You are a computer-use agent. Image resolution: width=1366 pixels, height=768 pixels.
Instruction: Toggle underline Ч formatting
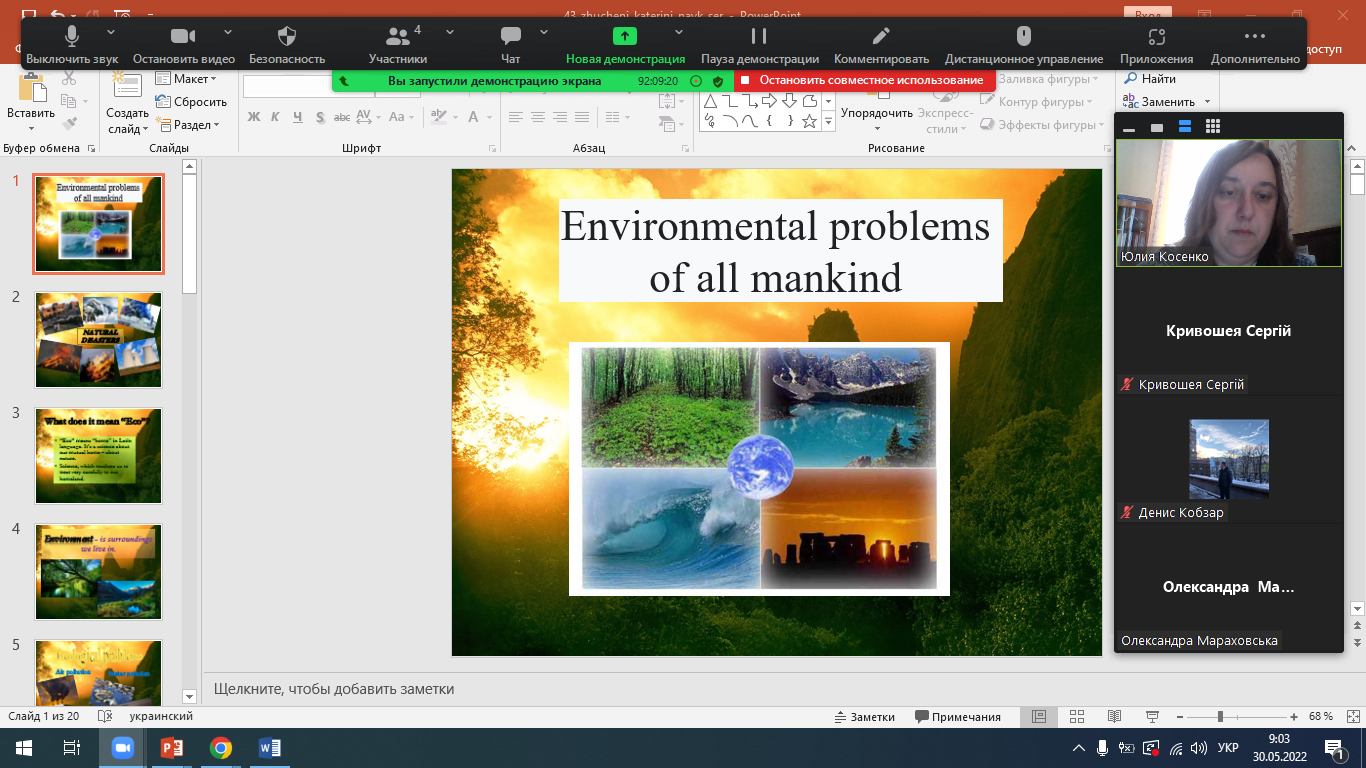tap(298, 117)
